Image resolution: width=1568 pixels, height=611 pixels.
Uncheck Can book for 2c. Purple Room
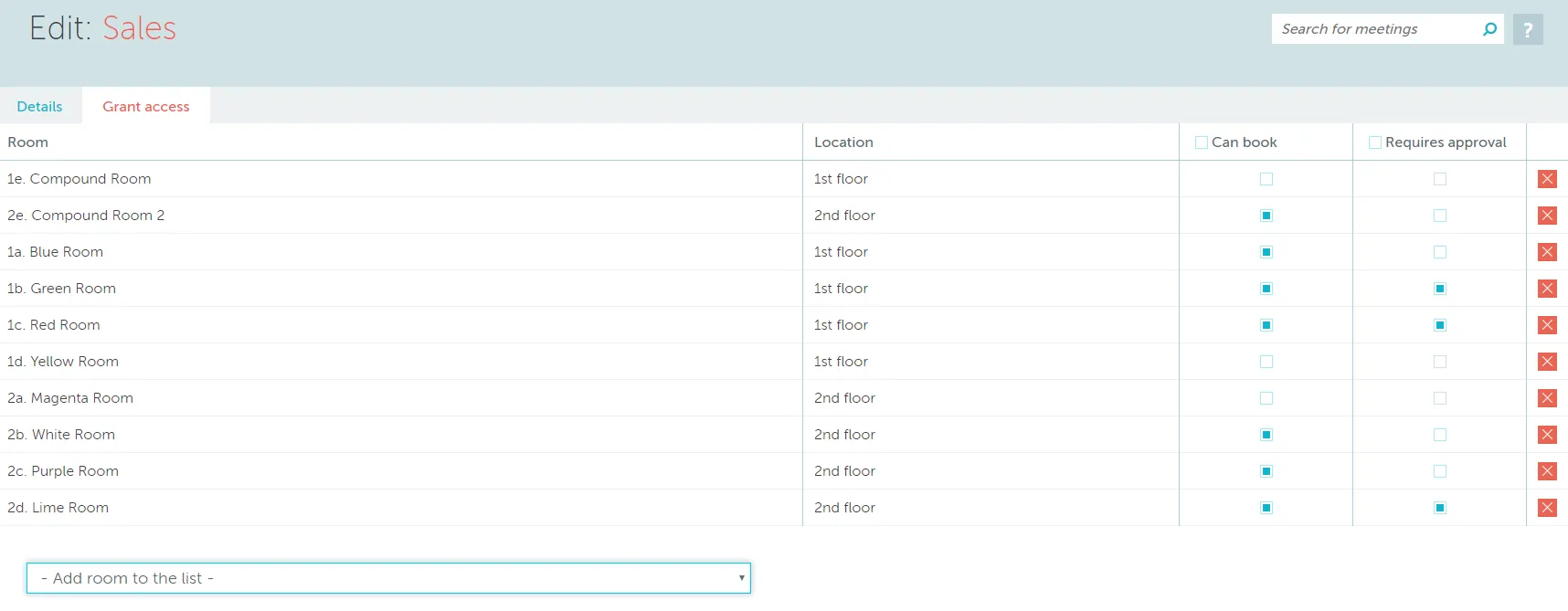pyautogui.click(x=1266, y=471)
